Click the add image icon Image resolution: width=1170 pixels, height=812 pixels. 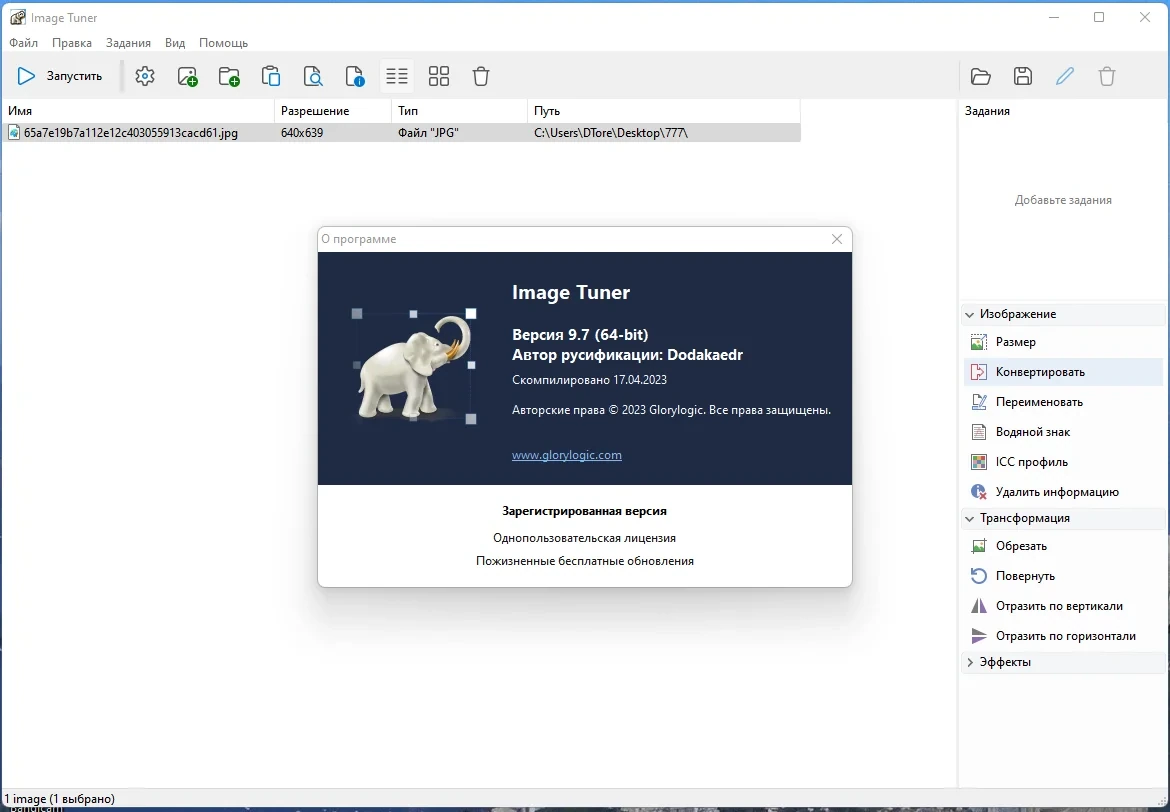tap(187, 76)
